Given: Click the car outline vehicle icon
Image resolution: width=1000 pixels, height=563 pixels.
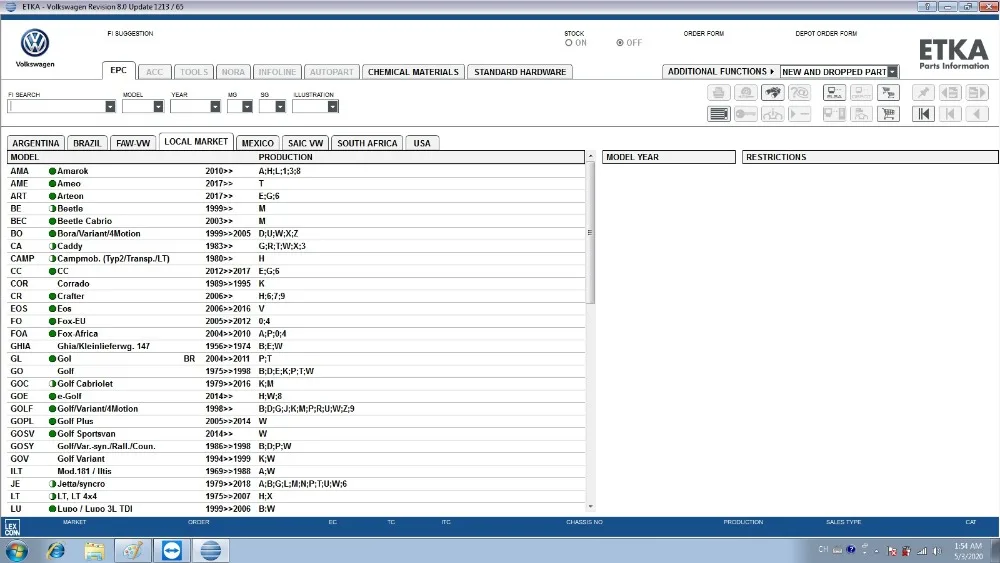Looking at the screenshot, I should 772,114.
